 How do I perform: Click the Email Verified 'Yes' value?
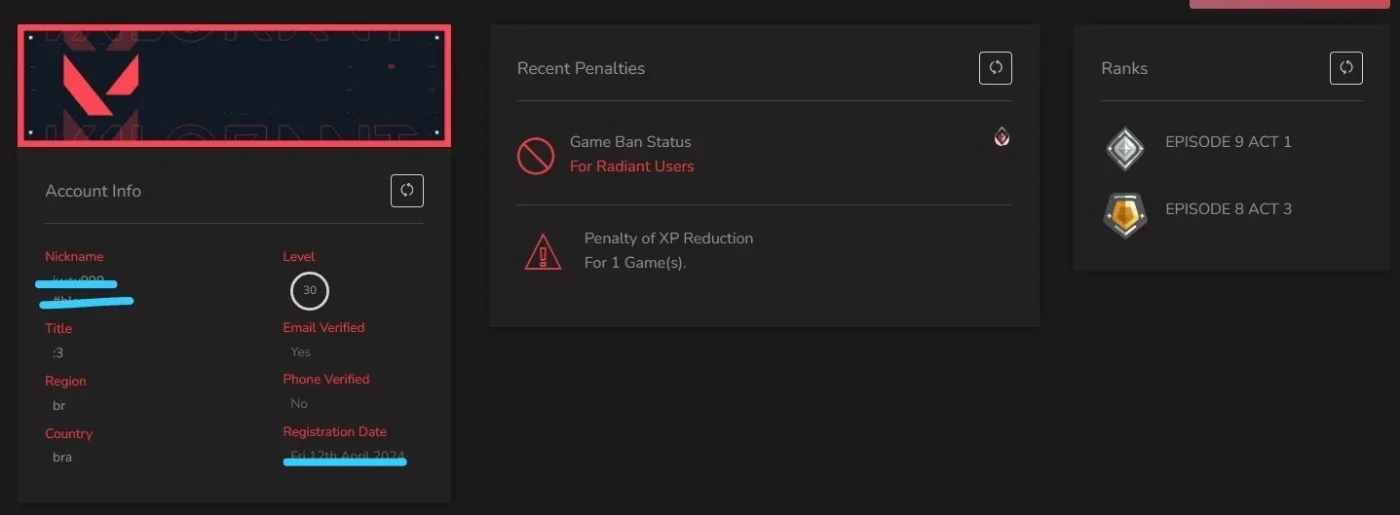(300, 352)
